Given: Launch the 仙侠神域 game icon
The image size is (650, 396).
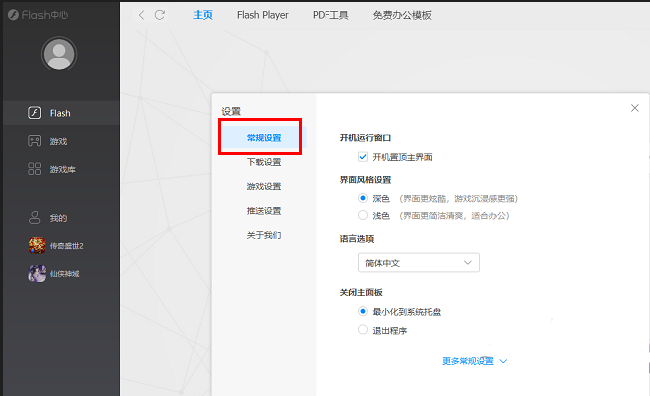Looking at the screenshot, I should (x=37, y=274).
